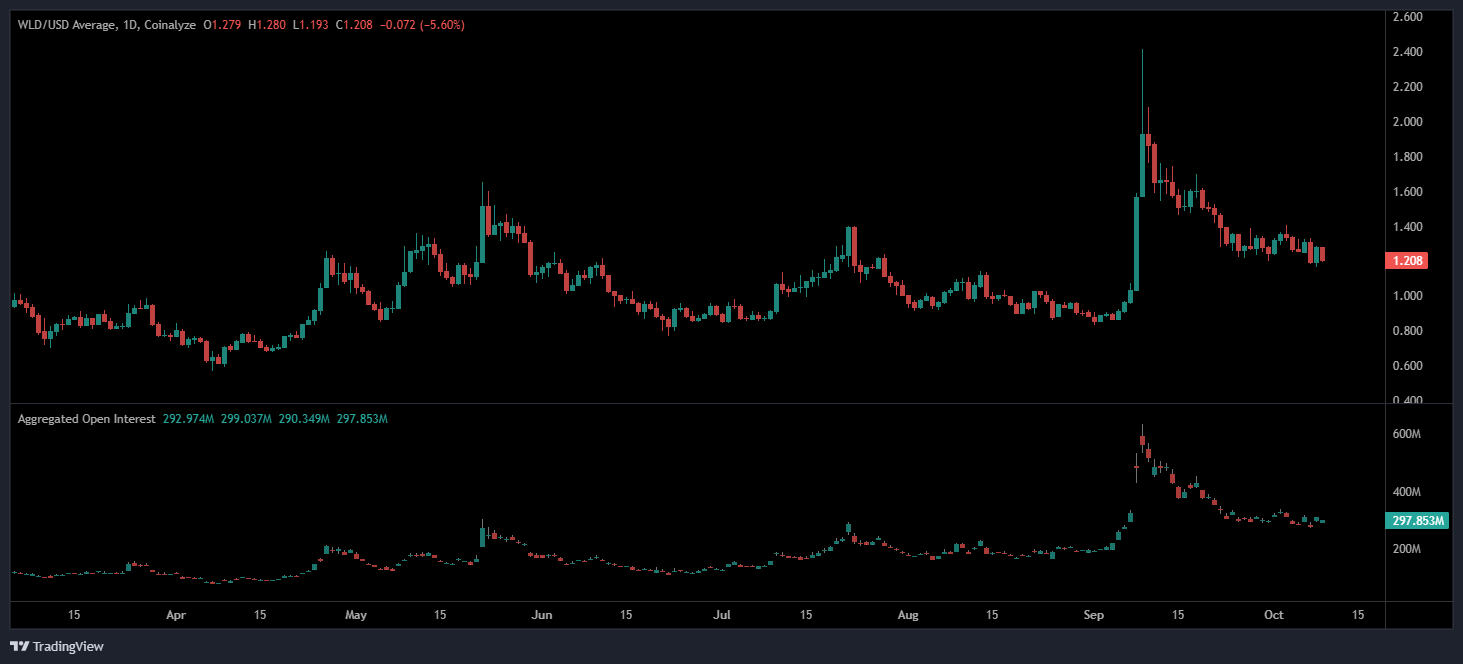Click the 2.400 price scale label
This screenshot has height=664, width=1463.
[x=1407, y=52]
